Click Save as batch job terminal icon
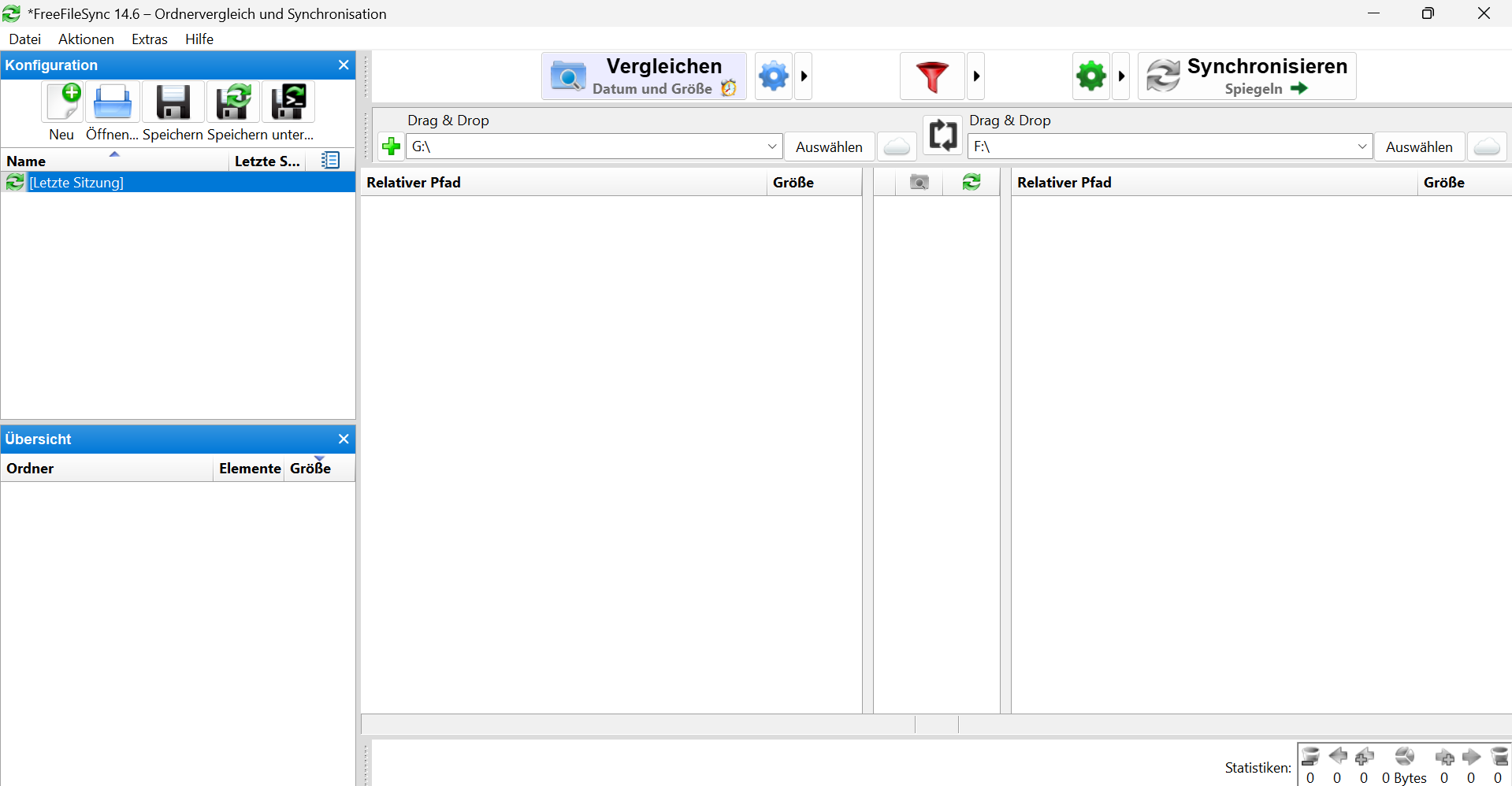 click(288, 102)
